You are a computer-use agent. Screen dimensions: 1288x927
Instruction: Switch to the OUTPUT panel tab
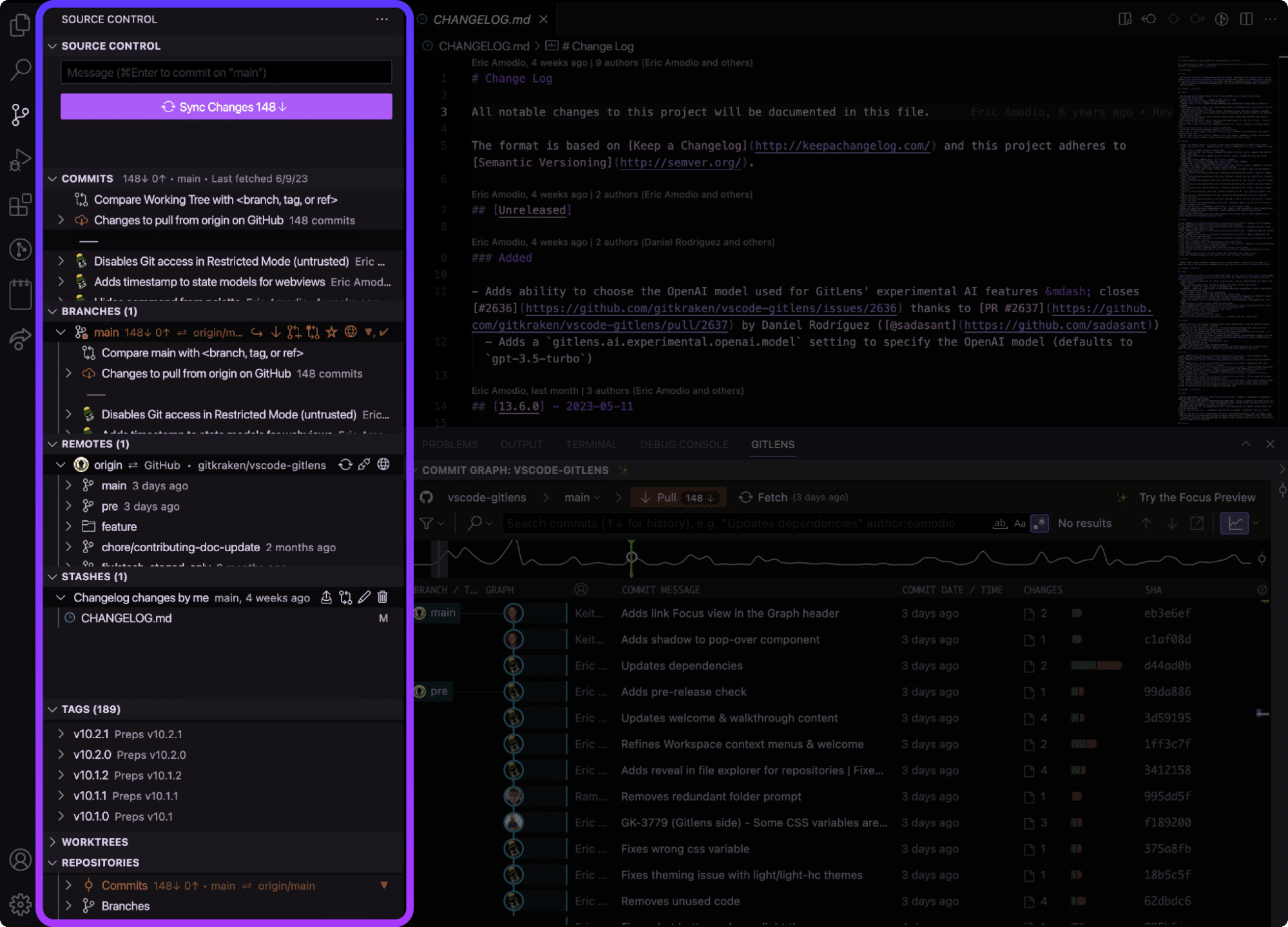tap(522, 445)
